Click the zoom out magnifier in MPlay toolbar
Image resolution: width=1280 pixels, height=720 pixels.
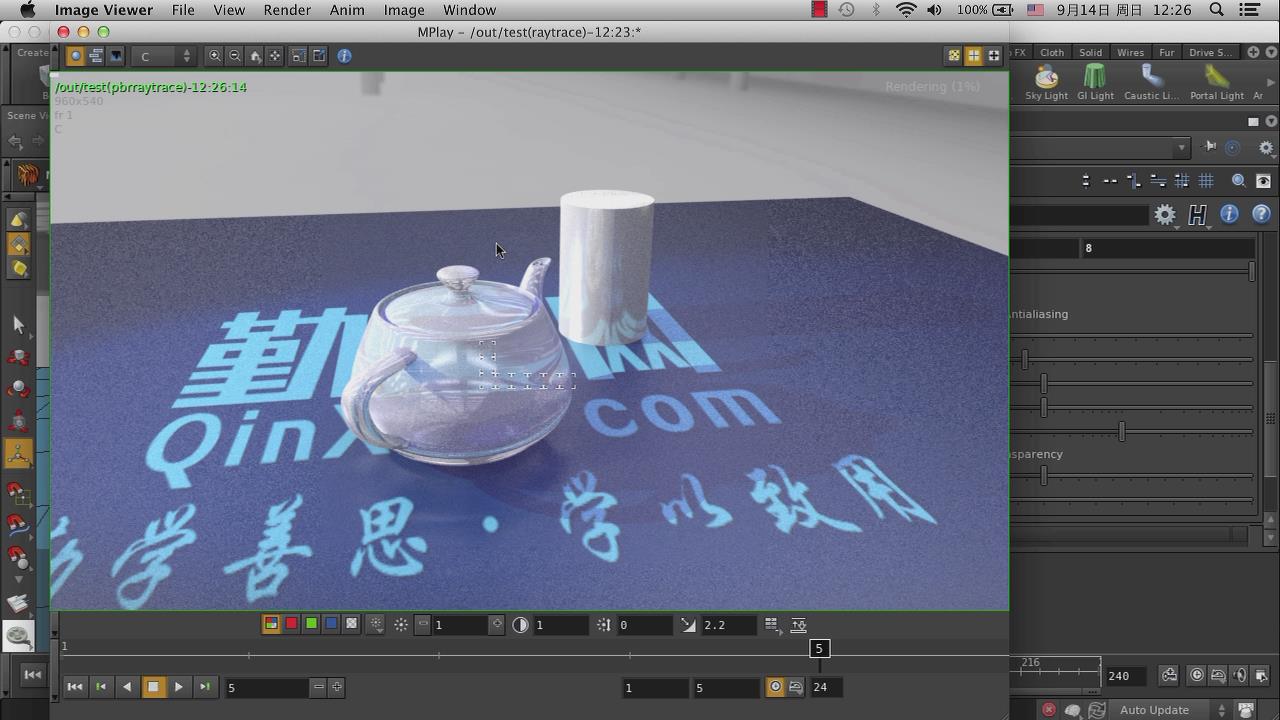[235, 56]
